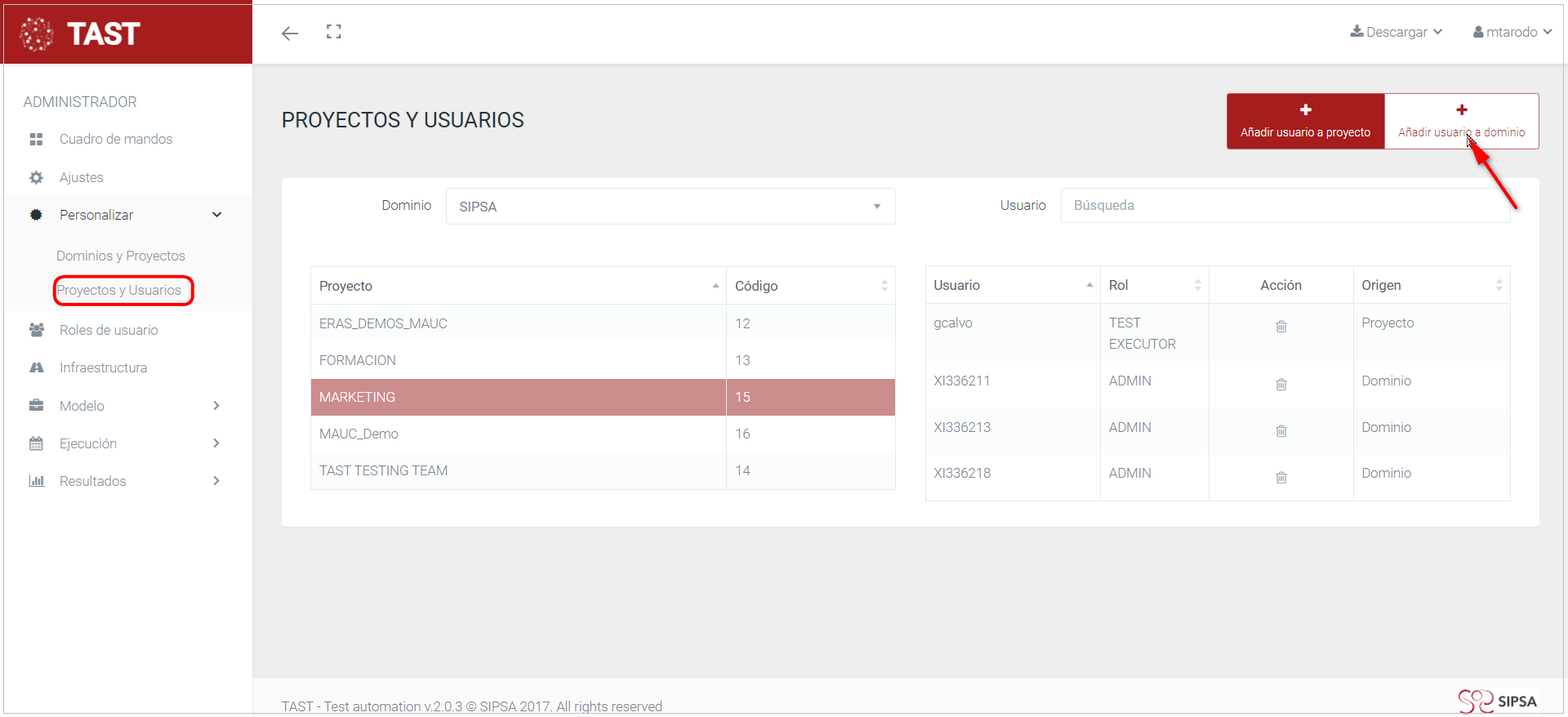Go to Dominios y Proyectos
Viewport: 1568px width, 717px height.
(121, 256)
